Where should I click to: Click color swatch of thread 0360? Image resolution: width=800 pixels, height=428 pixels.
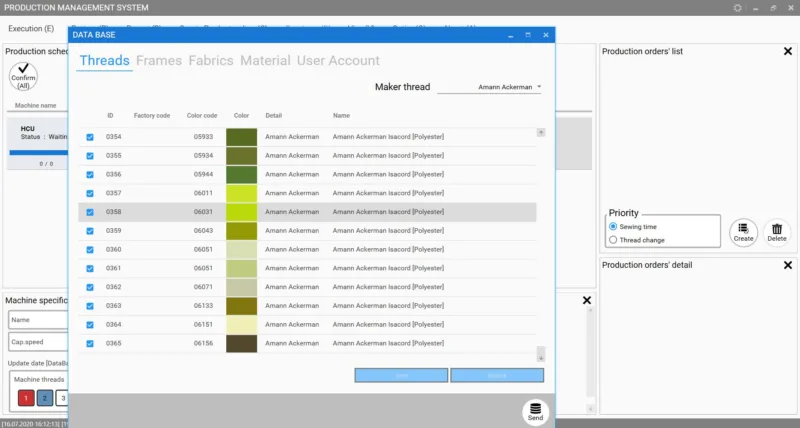241,249
